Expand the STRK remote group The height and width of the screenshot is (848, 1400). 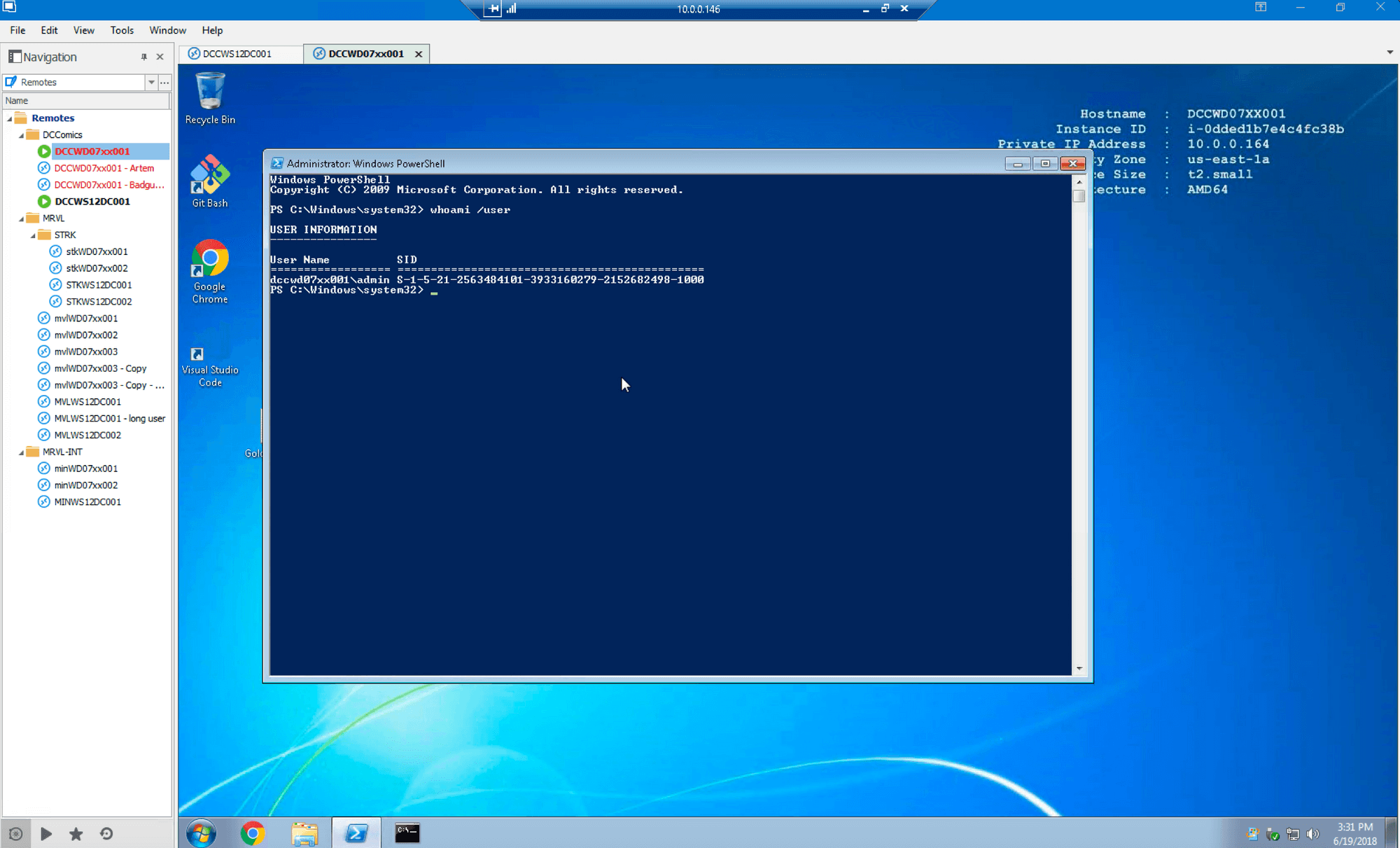coord(33,234)
